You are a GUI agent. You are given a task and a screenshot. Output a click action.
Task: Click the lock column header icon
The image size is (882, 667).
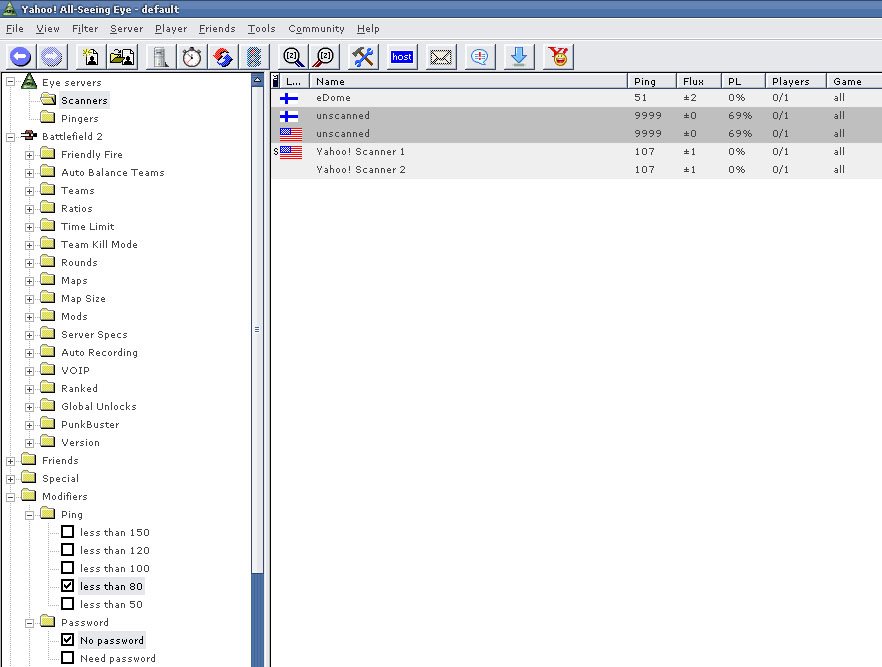tap(276, 81)
